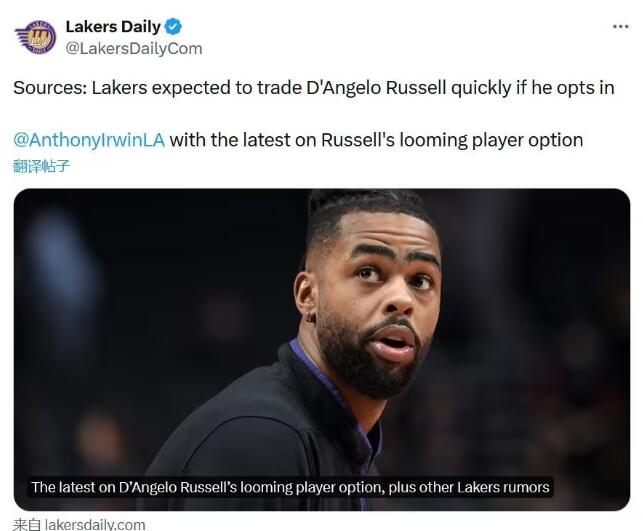The width and height of the screenshot is (643, 531).
Task: Translate the post via 翻译帖子
Action: [x=41, y=166]
